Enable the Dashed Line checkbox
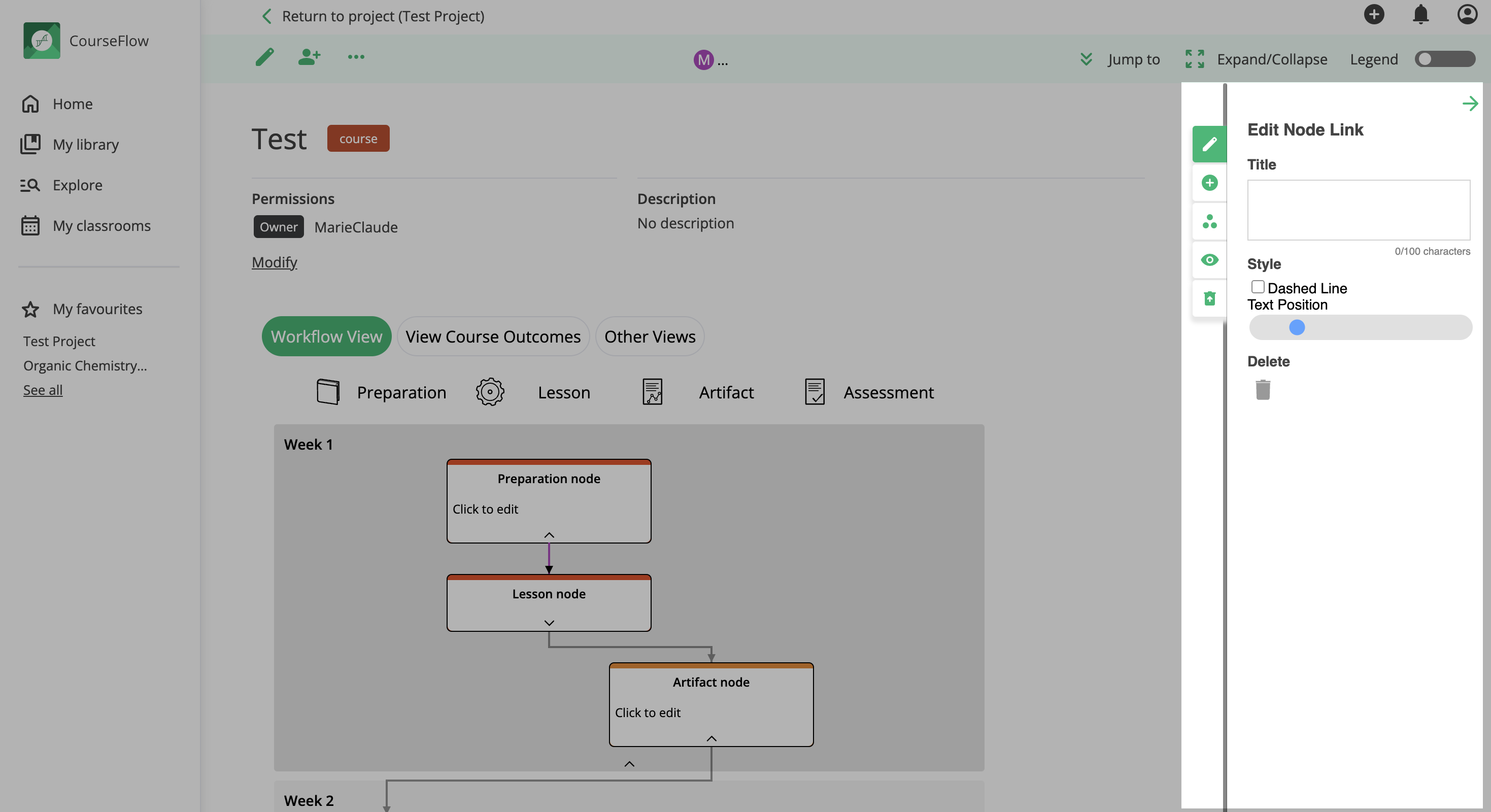Screen dimensions: 1491x812 1257,287
